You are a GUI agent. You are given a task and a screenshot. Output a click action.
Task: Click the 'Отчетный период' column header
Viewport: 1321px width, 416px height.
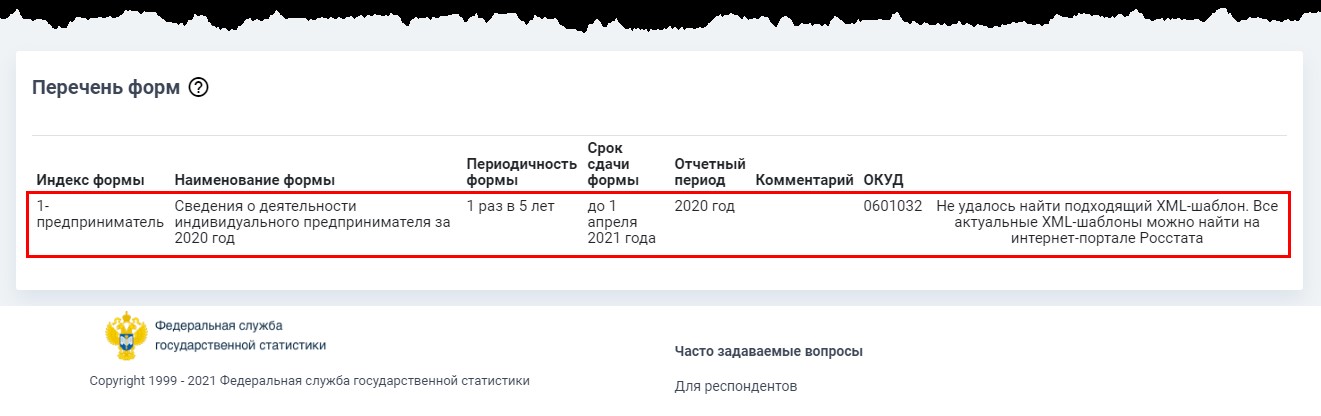710,172
